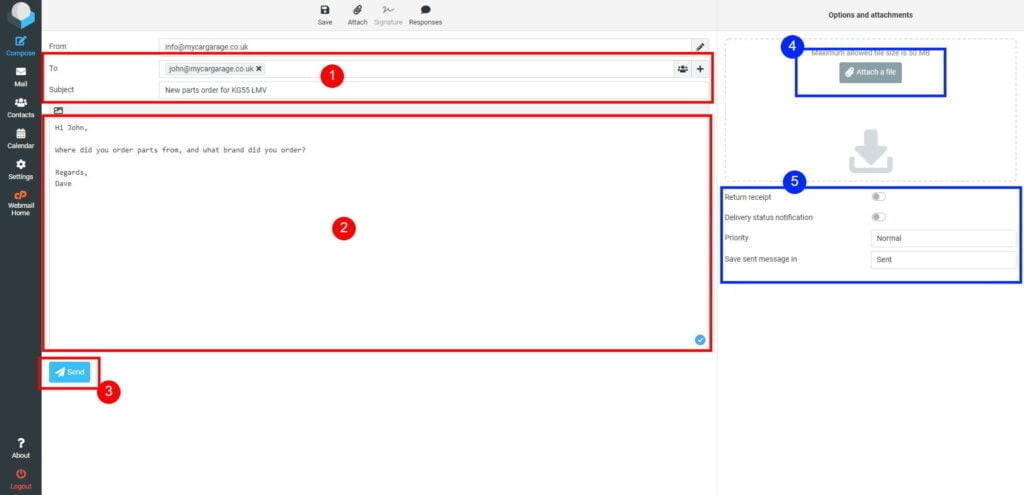
Task: Enable Delivery status notification
Action: click(x=878, y=217)
